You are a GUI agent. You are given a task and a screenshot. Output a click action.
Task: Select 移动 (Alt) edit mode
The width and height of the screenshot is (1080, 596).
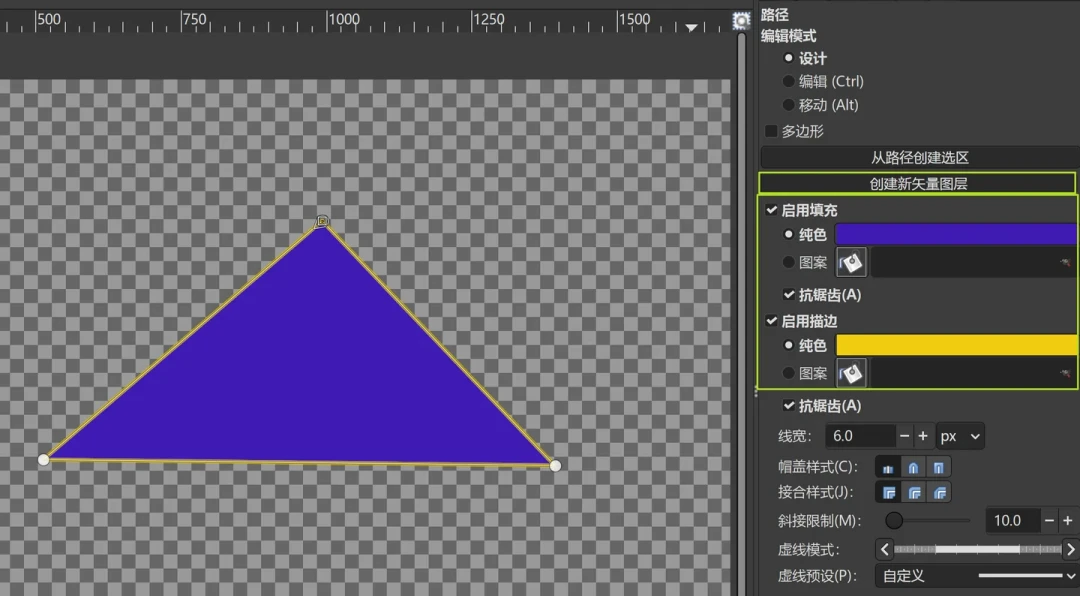pos(821,105)
